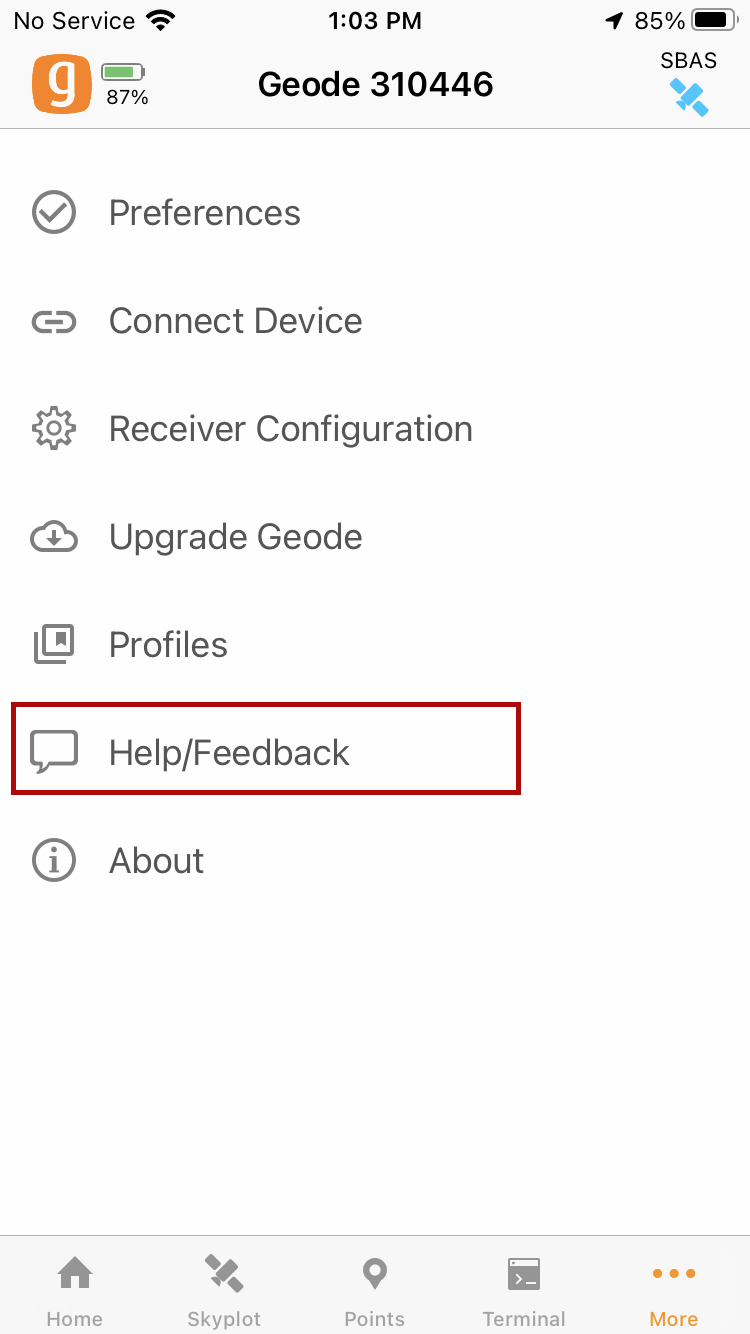
Task: Open the Help/Feedback entry
Action: point(229,753)
